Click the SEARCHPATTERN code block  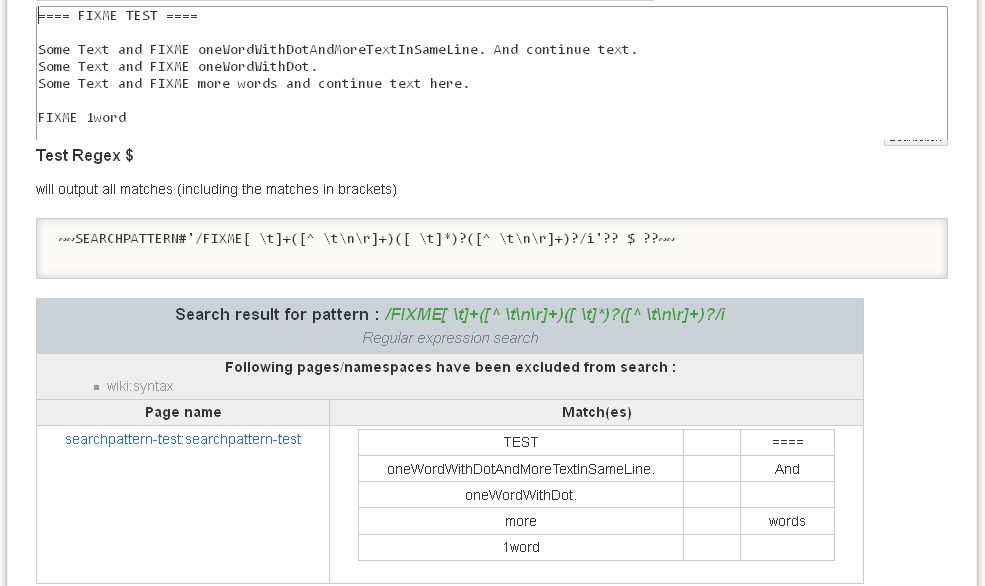[491, 247]
